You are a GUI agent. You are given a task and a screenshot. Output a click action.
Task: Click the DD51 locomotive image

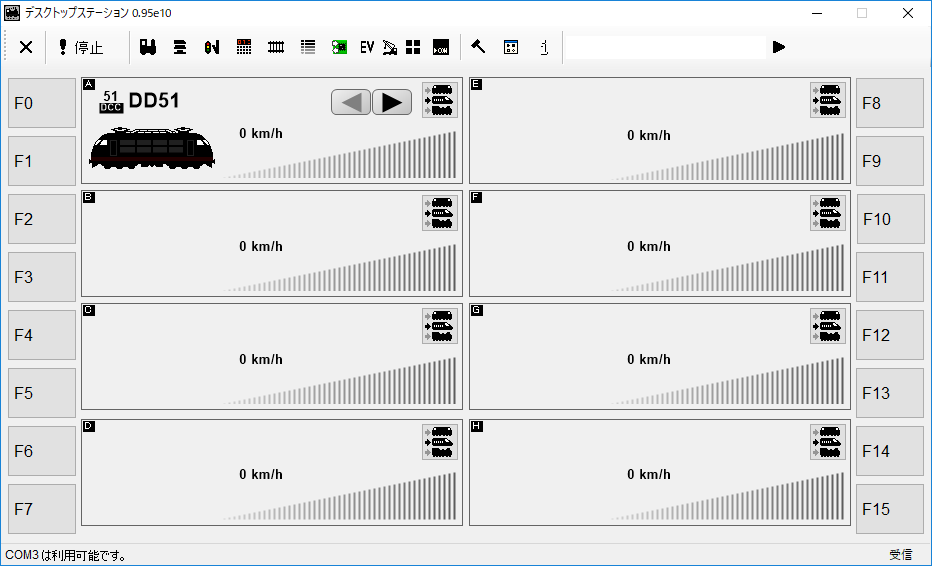coord(152,147)
